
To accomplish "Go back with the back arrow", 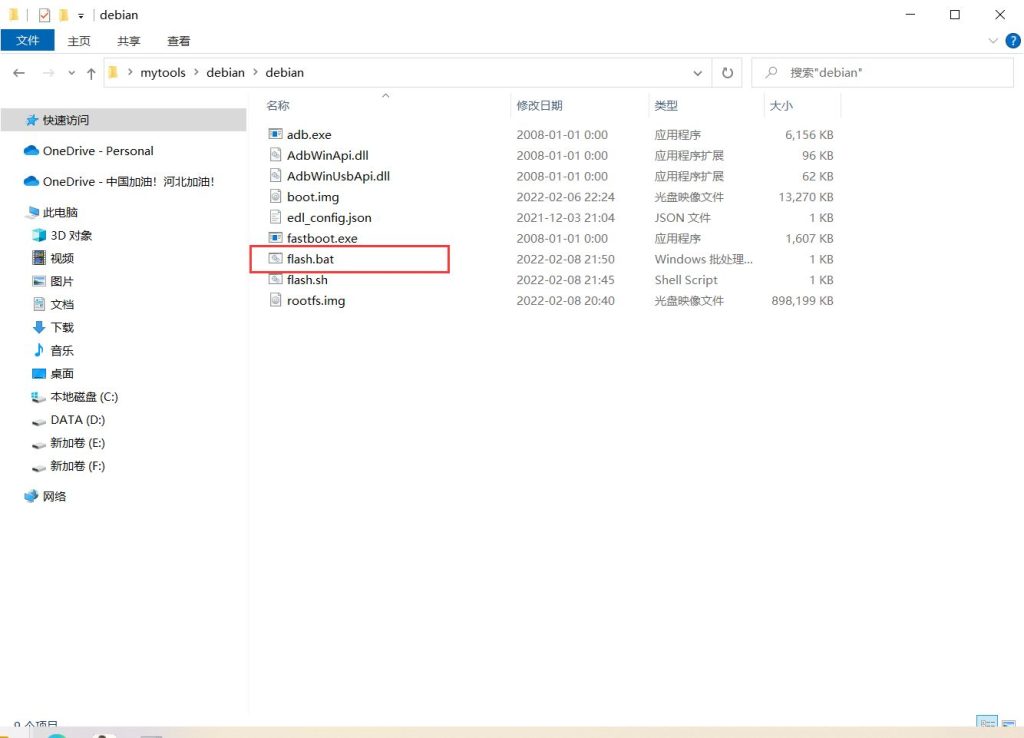I will [19, 72].
